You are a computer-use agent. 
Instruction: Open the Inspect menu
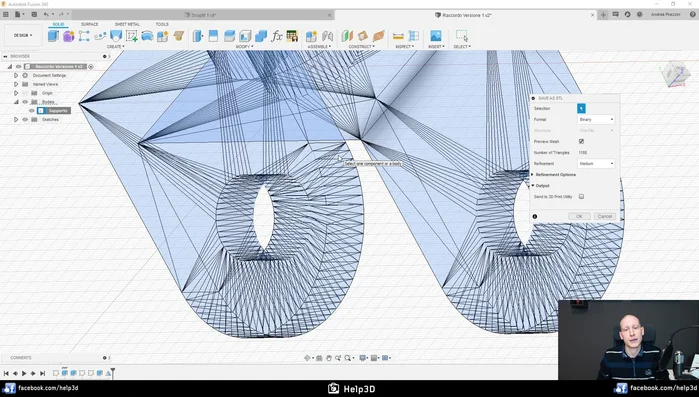404,46
